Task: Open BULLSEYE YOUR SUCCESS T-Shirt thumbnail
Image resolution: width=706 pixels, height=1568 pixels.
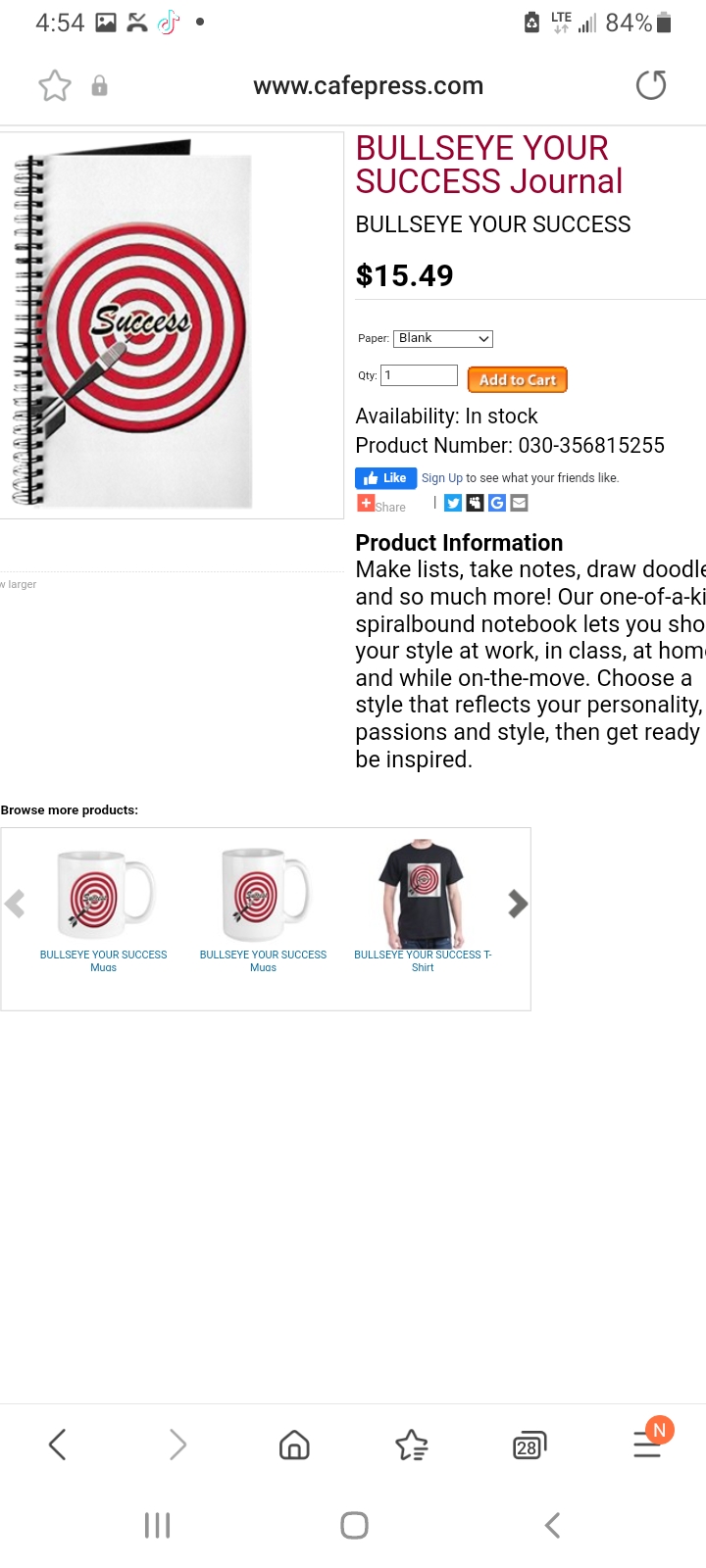Action: point(423,894)
